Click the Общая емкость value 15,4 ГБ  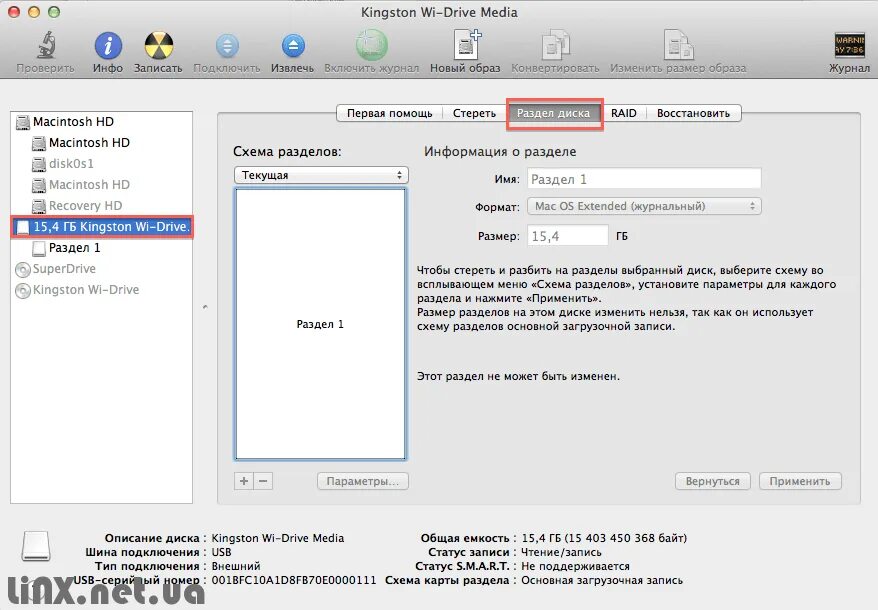coord(604,538)
